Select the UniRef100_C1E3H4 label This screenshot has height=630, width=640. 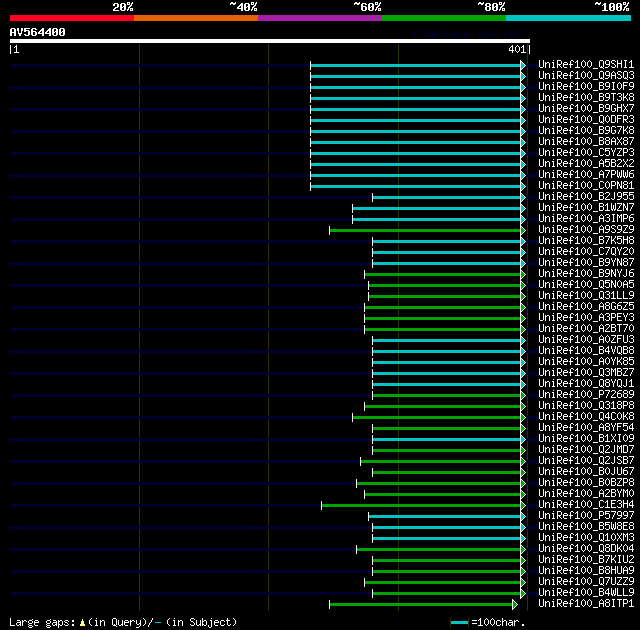[x=586, y=505]
